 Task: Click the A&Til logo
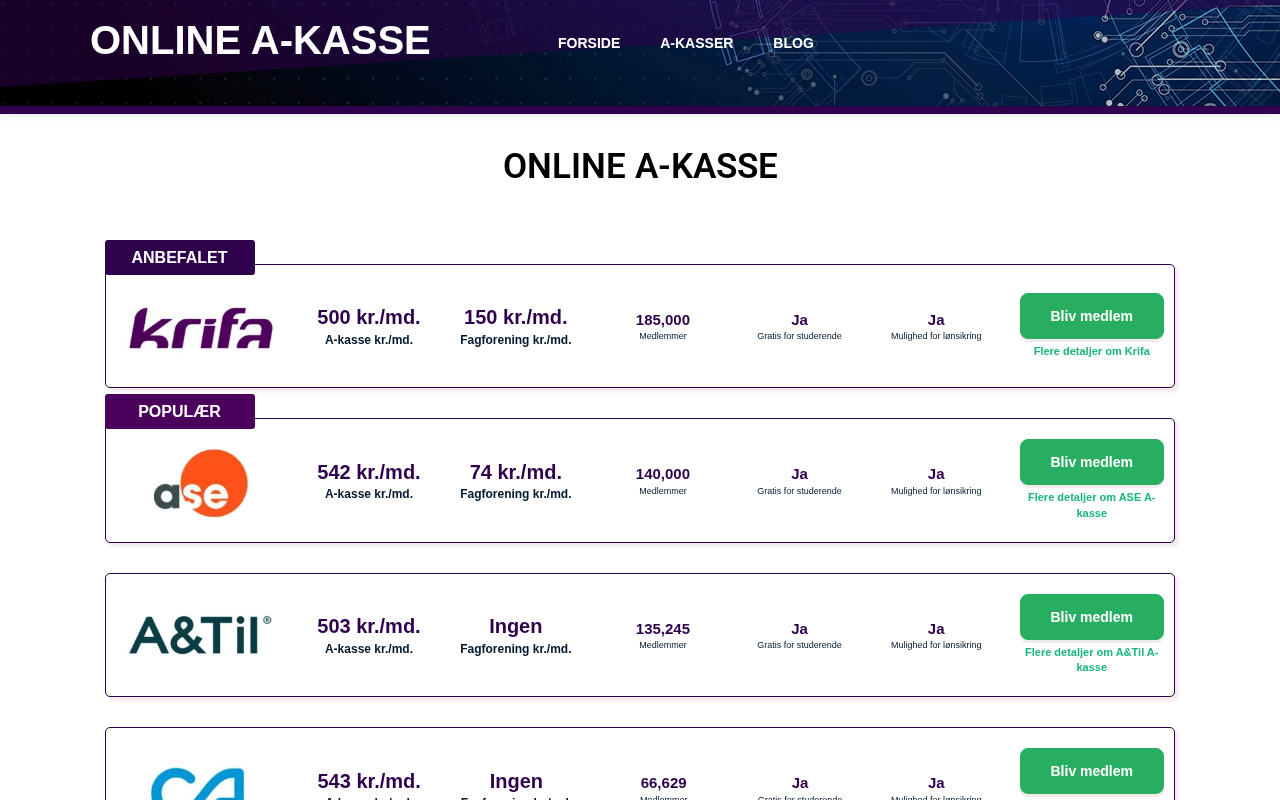(201, 636)
